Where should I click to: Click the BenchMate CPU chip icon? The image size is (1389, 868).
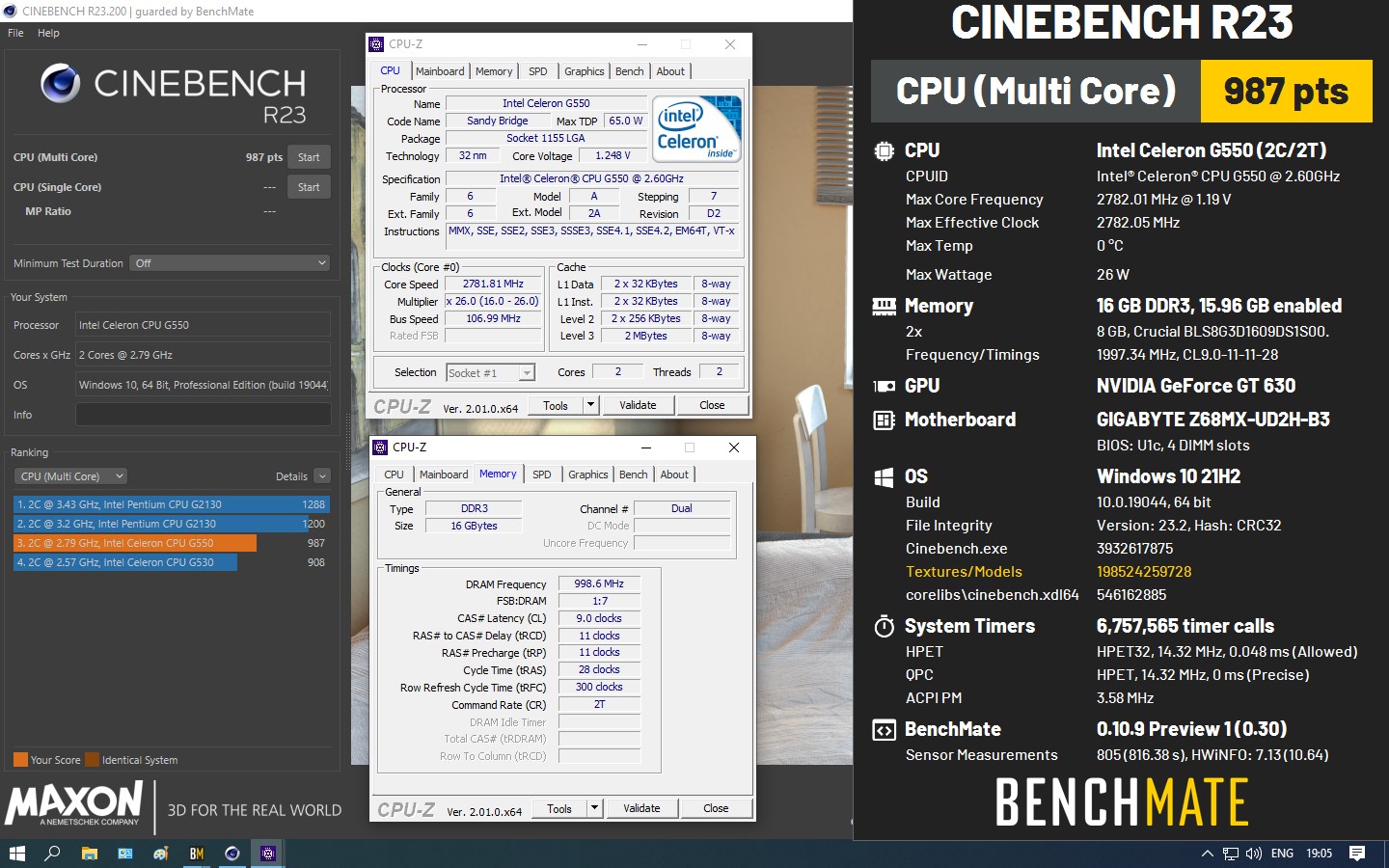tap(884, 151)
